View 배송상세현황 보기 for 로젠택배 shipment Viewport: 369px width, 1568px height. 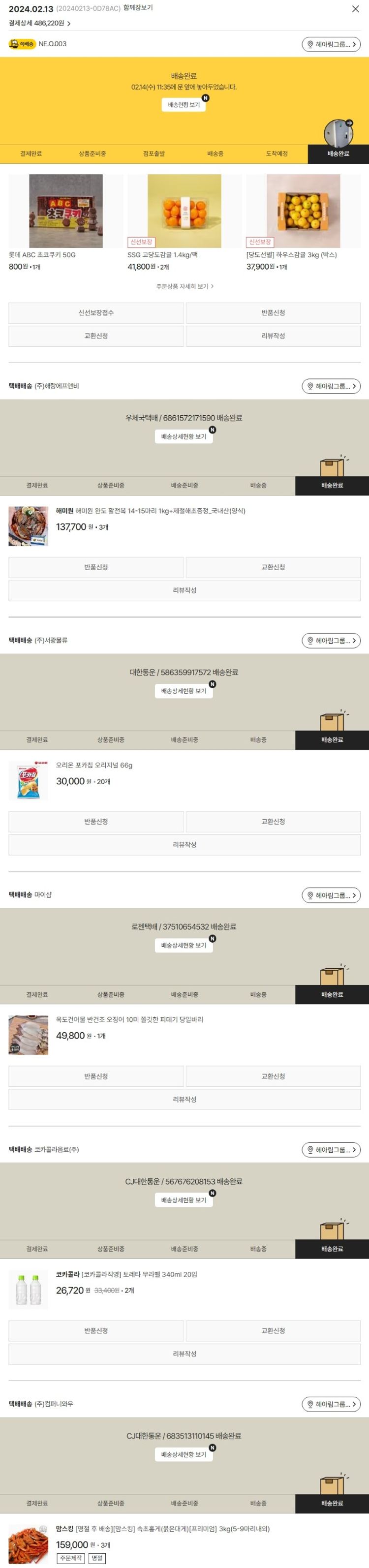click(x=184, y=945)
